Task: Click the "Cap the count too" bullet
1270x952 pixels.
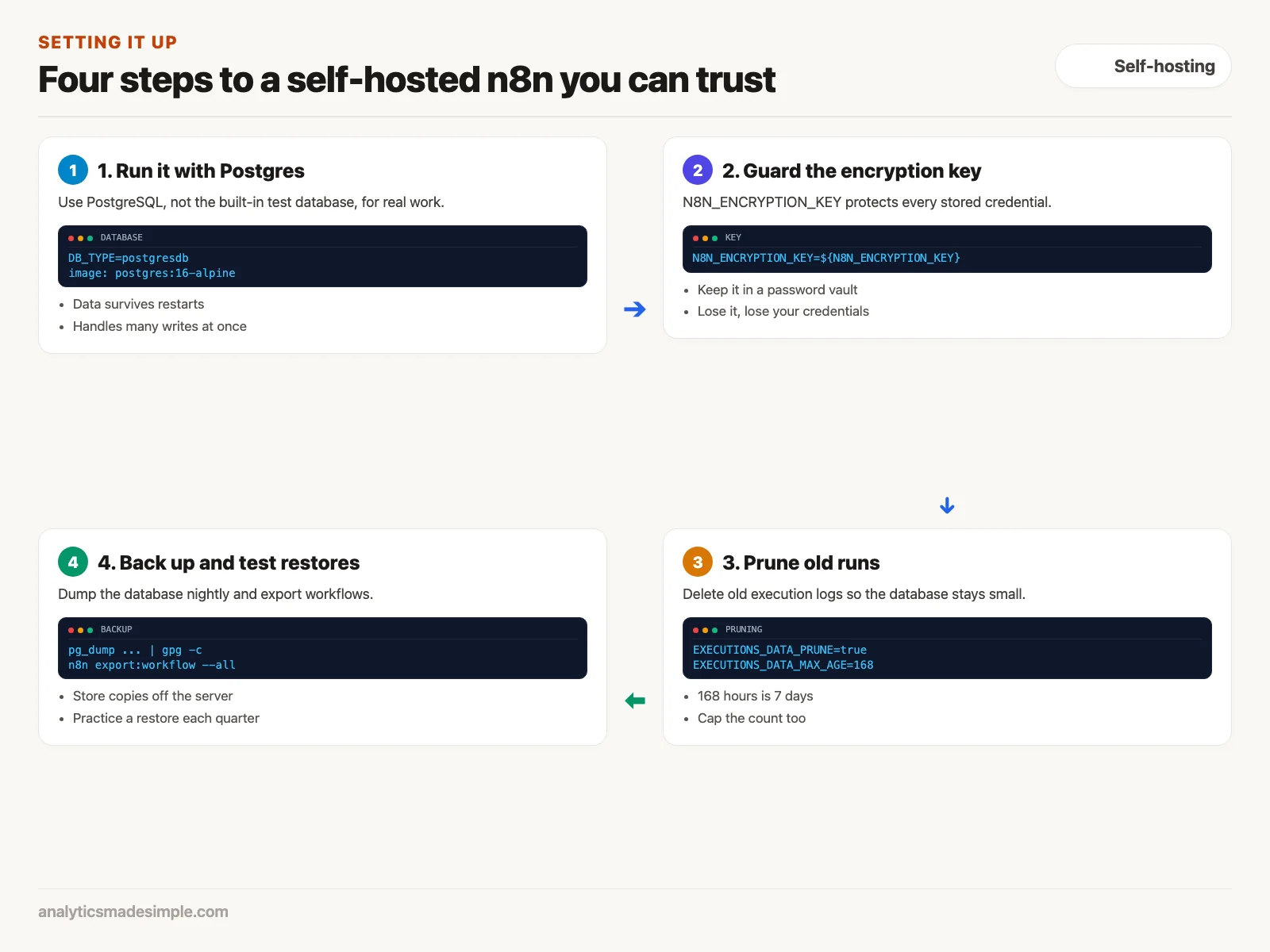Action: click(x=752, y=718)
